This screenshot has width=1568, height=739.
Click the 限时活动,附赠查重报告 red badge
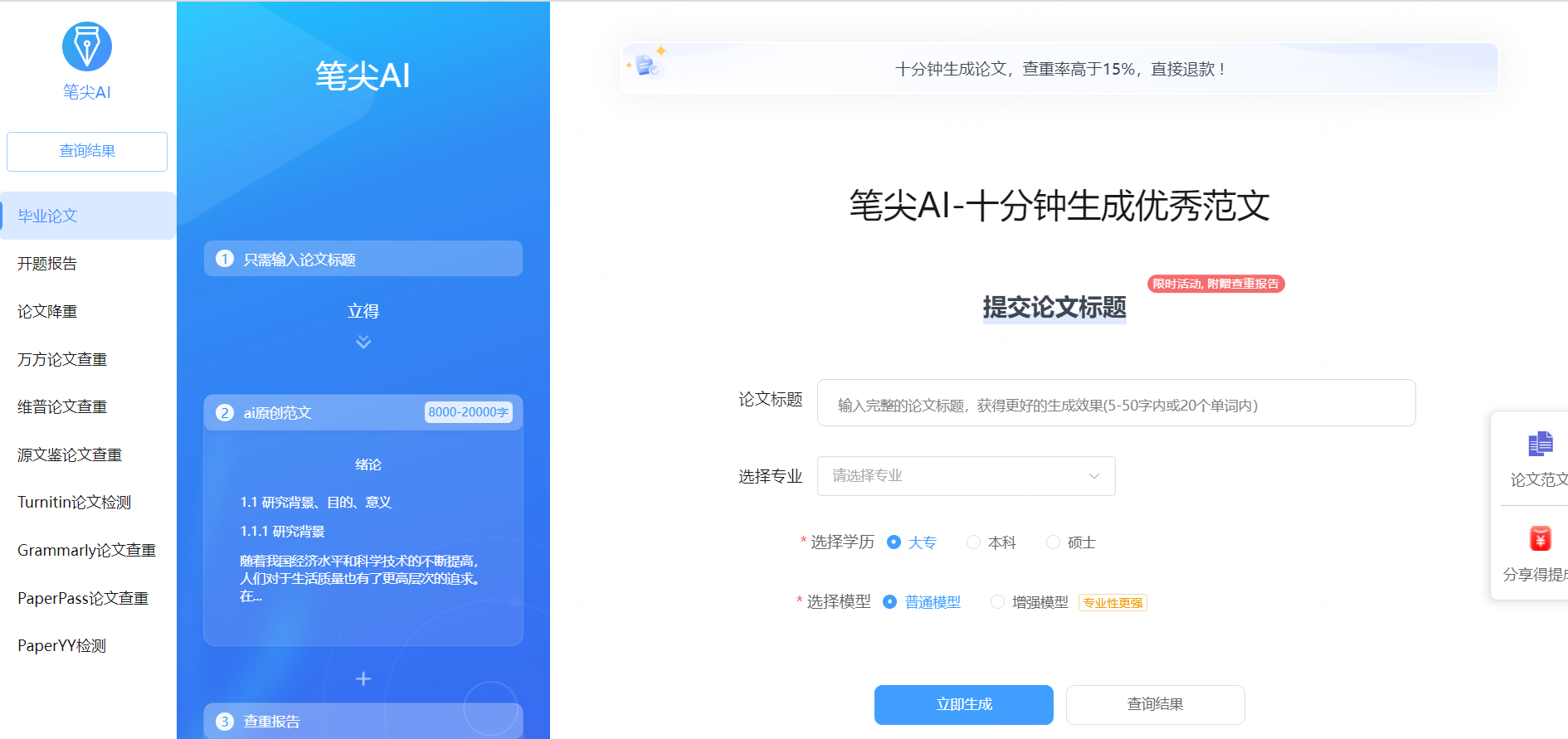[1216, 284]
